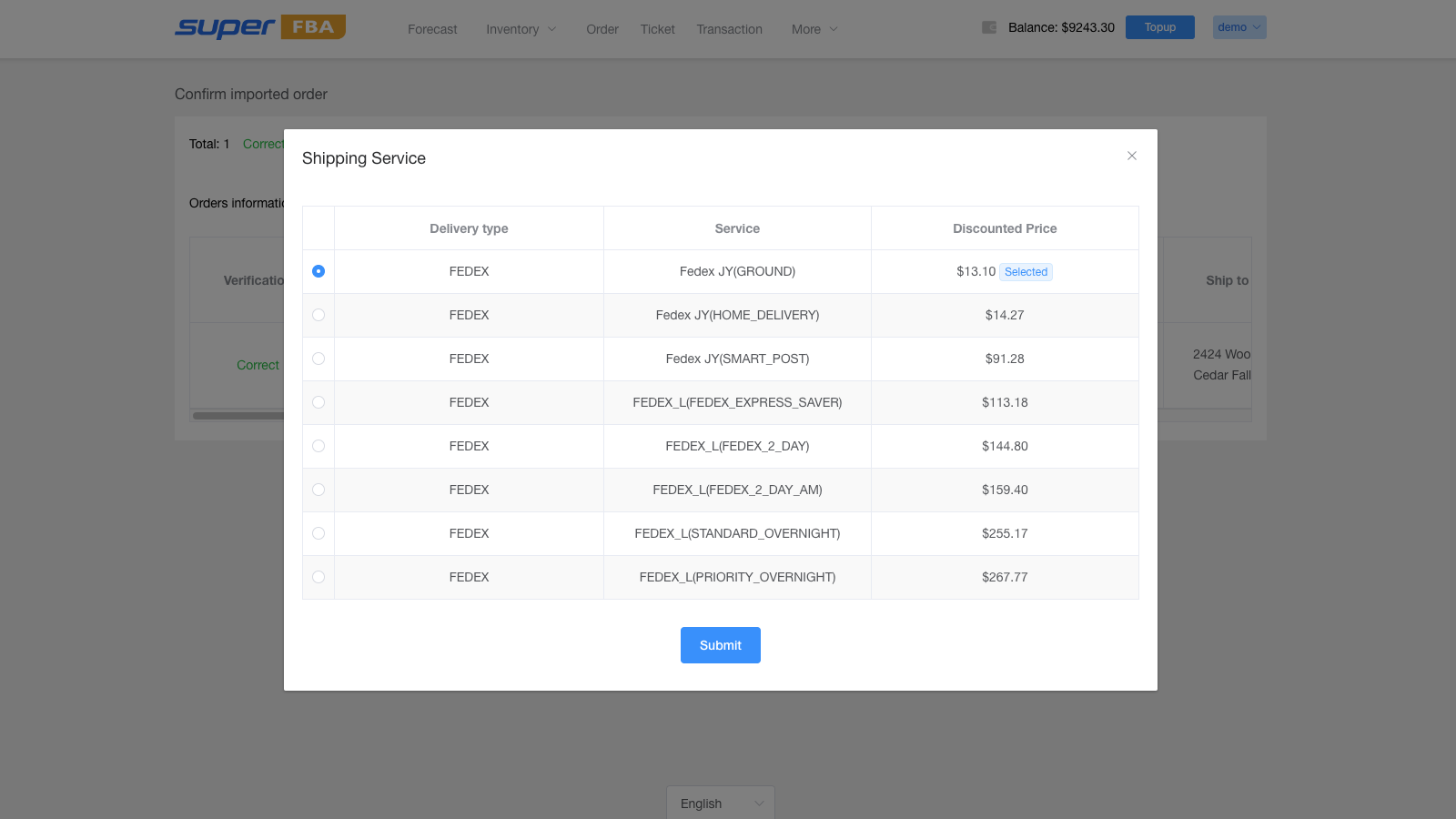1456x819 pixels.
Task: Click the wallet icon beside Balance
Action: (989, 27)
